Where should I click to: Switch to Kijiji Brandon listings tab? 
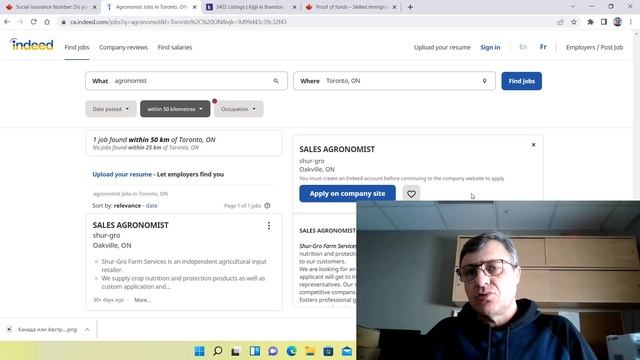(249, 7)
